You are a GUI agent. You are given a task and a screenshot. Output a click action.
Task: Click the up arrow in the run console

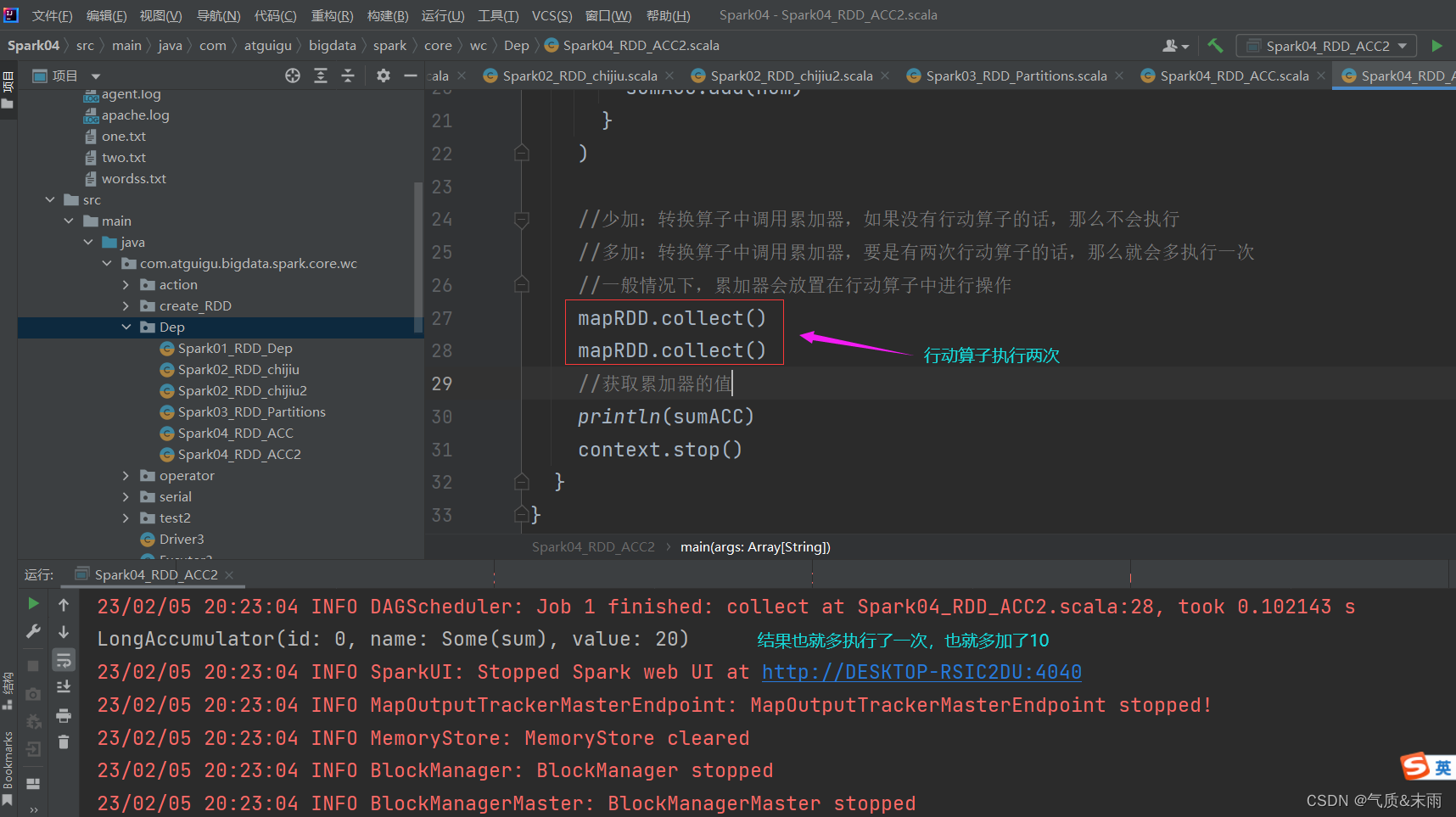(64, 604)
